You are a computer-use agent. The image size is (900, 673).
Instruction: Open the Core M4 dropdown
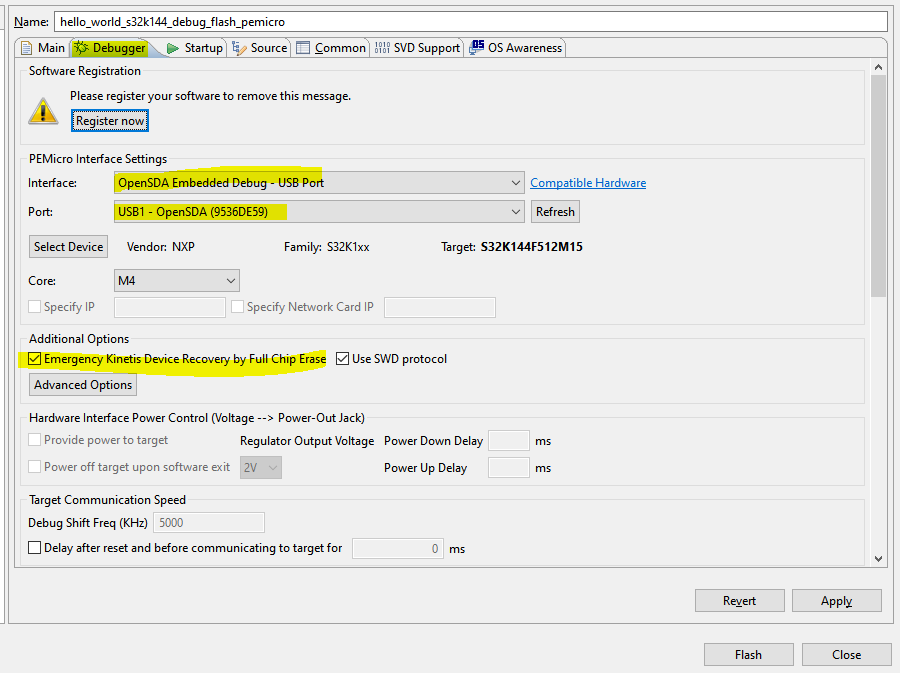177,281
